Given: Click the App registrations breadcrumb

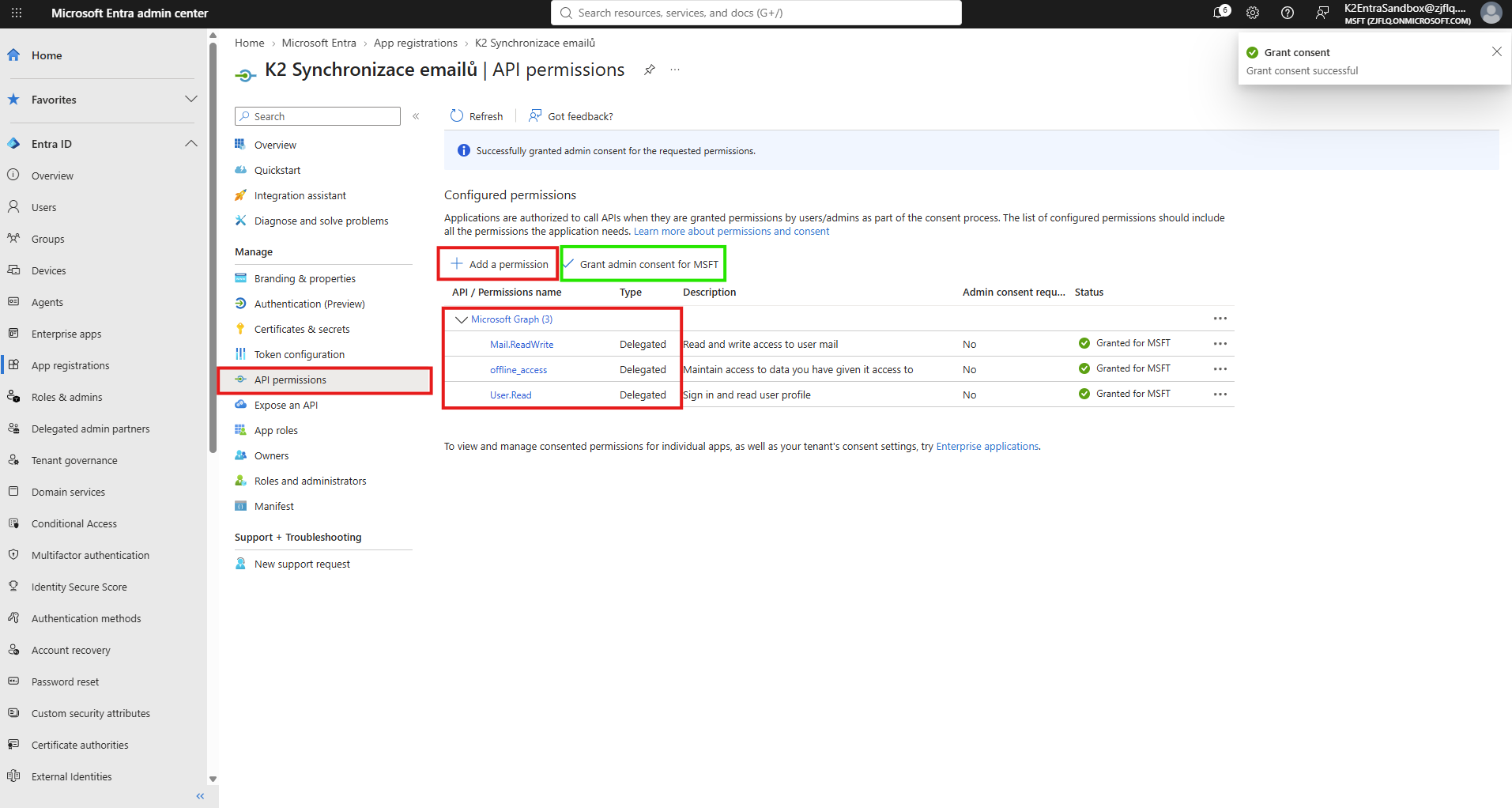Looking at the screenshot, I should (416, 43).
